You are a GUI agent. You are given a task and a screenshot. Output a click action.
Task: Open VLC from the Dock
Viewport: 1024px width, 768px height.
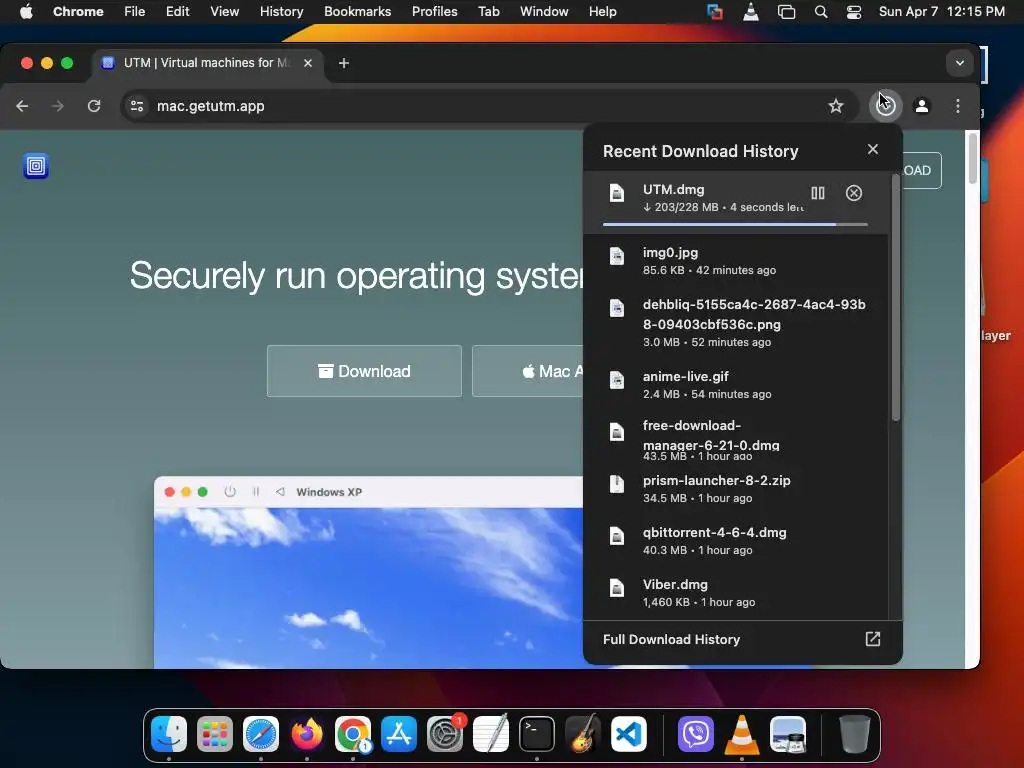tap(742, 733)
